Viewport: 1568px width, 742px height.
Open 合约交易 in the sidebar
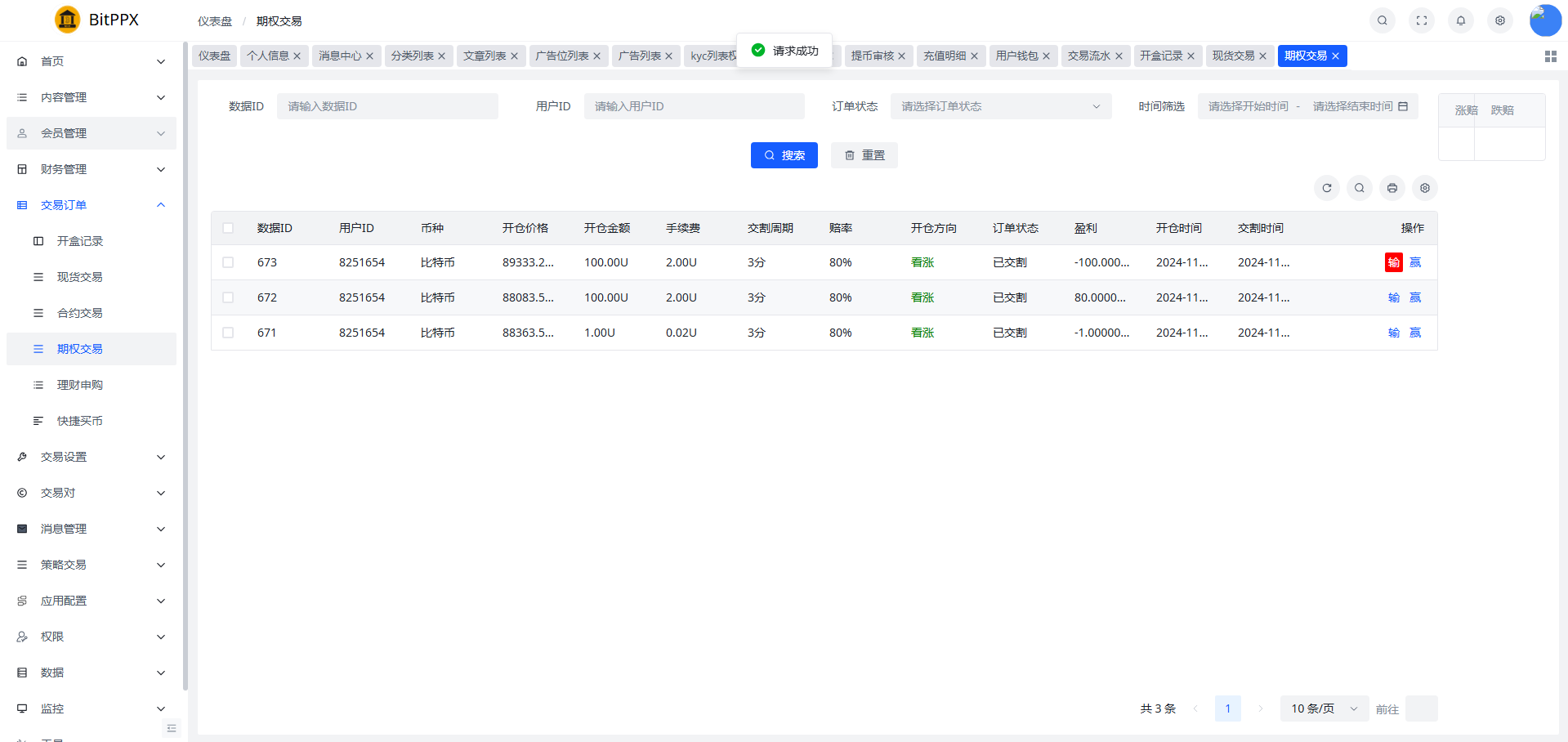coord(80,313)
